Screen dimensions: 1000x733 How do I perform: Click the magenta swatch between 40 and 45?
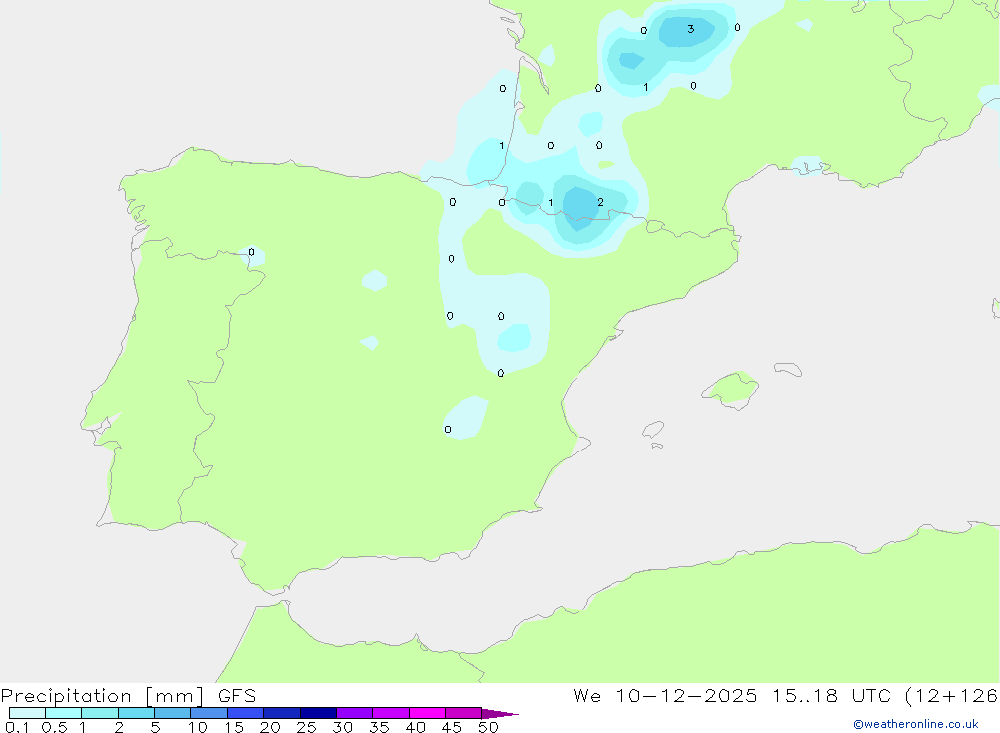pyautogui.click(x=427, y=713)
